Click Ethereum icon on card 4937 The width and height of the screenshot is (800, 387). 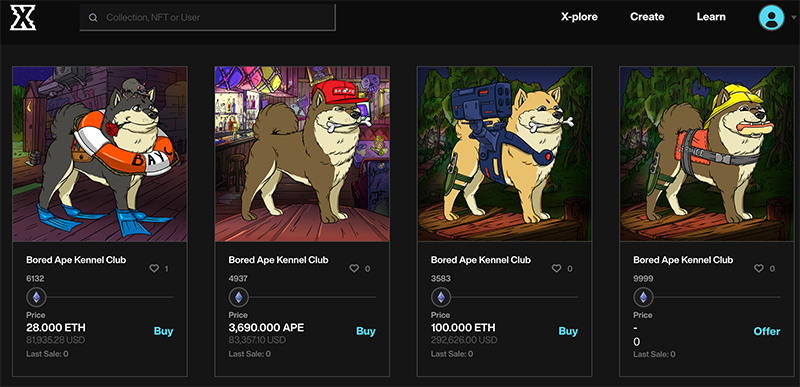(238, 297)
